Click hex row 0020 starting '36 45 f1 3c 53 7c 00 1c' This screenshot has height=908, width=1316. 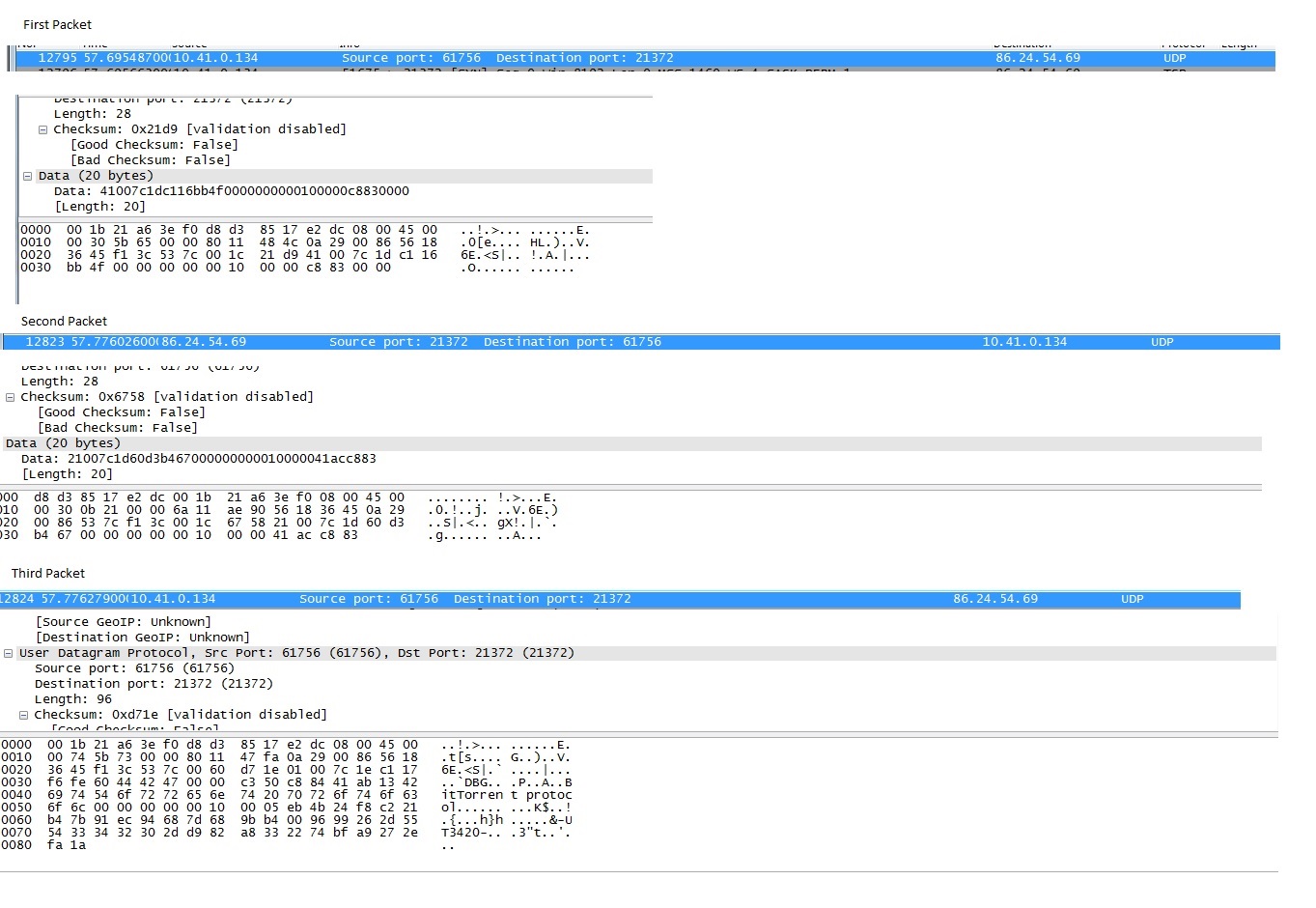pos(305,255)
